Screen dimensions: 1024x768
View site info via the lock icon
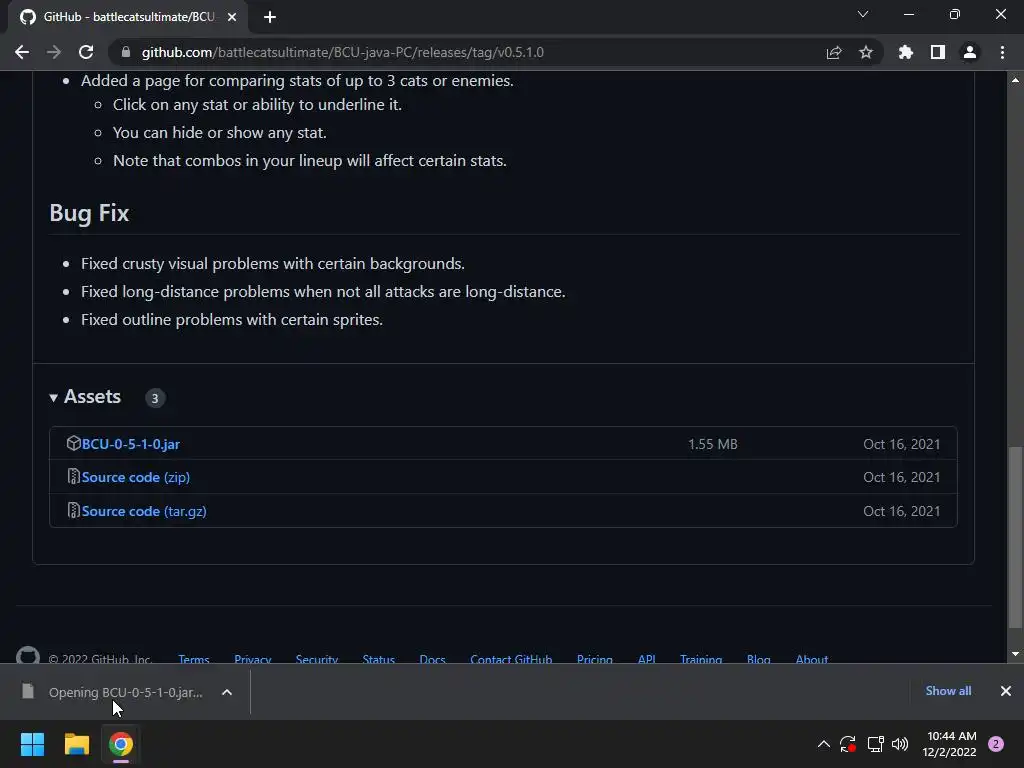(126, 52)
